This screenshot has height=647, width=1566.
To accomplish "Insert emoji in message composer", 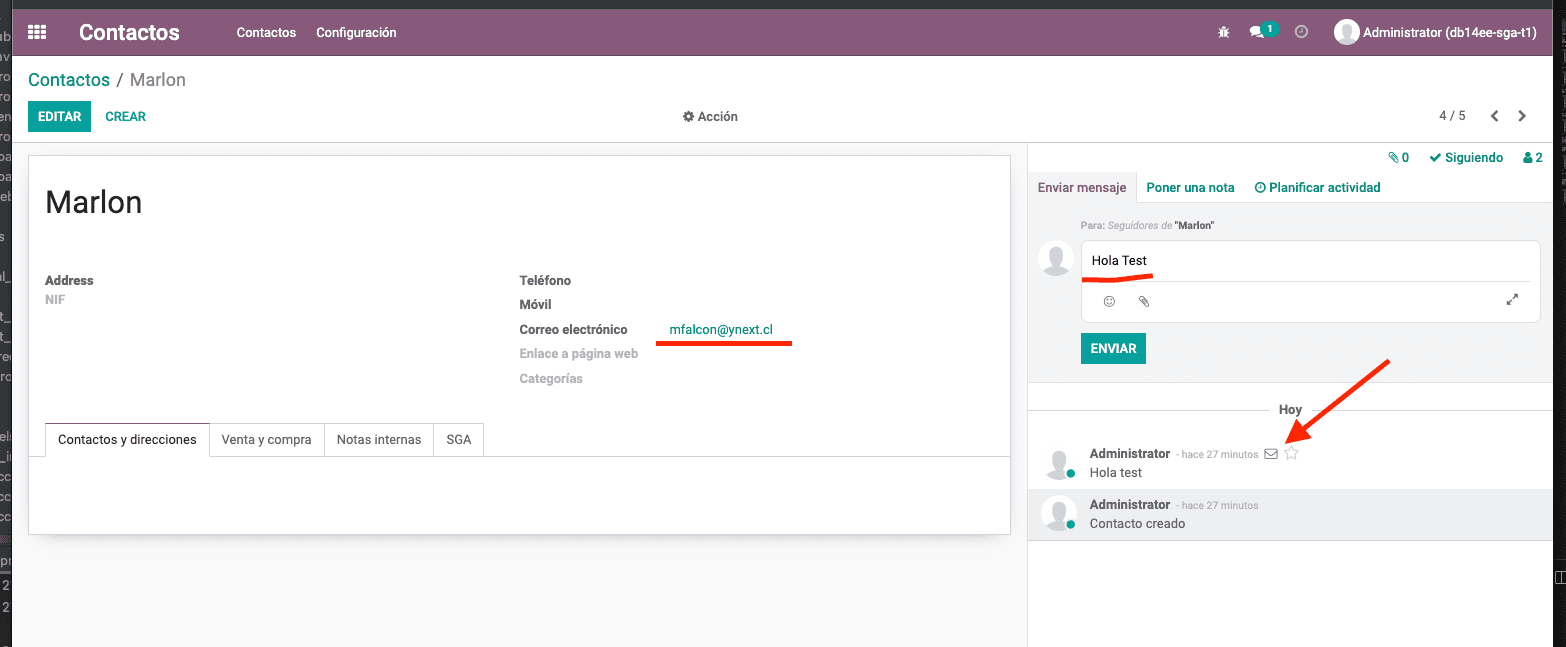I will point(1109,301).
